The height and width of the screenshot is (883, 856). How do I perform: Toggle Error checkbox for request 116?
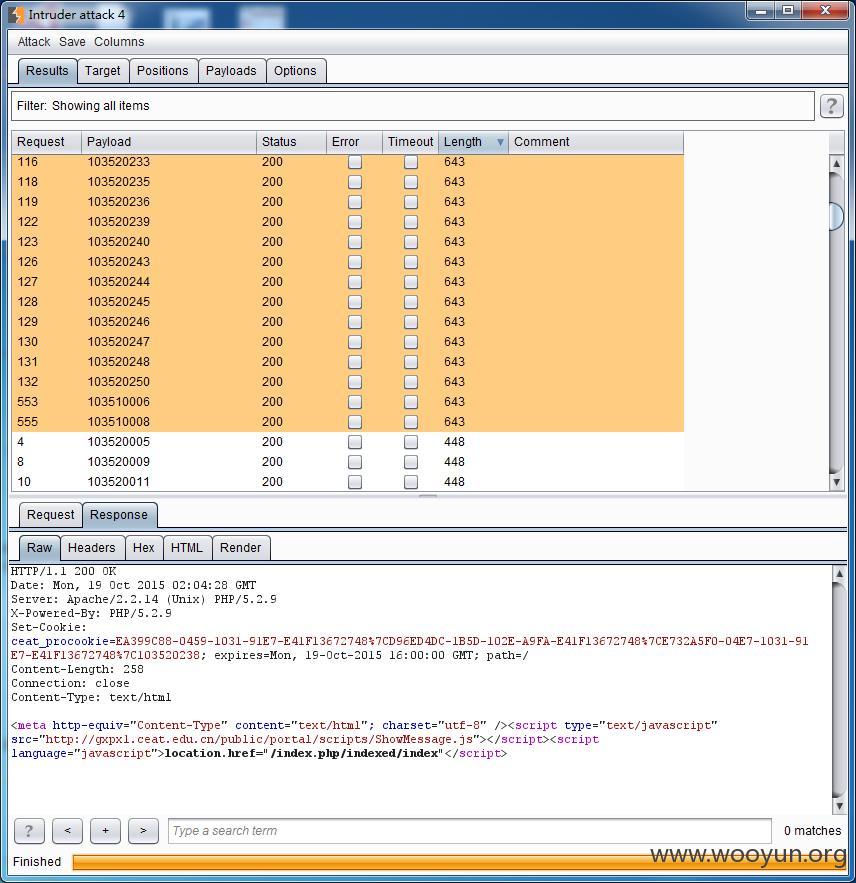click(355, 162)
